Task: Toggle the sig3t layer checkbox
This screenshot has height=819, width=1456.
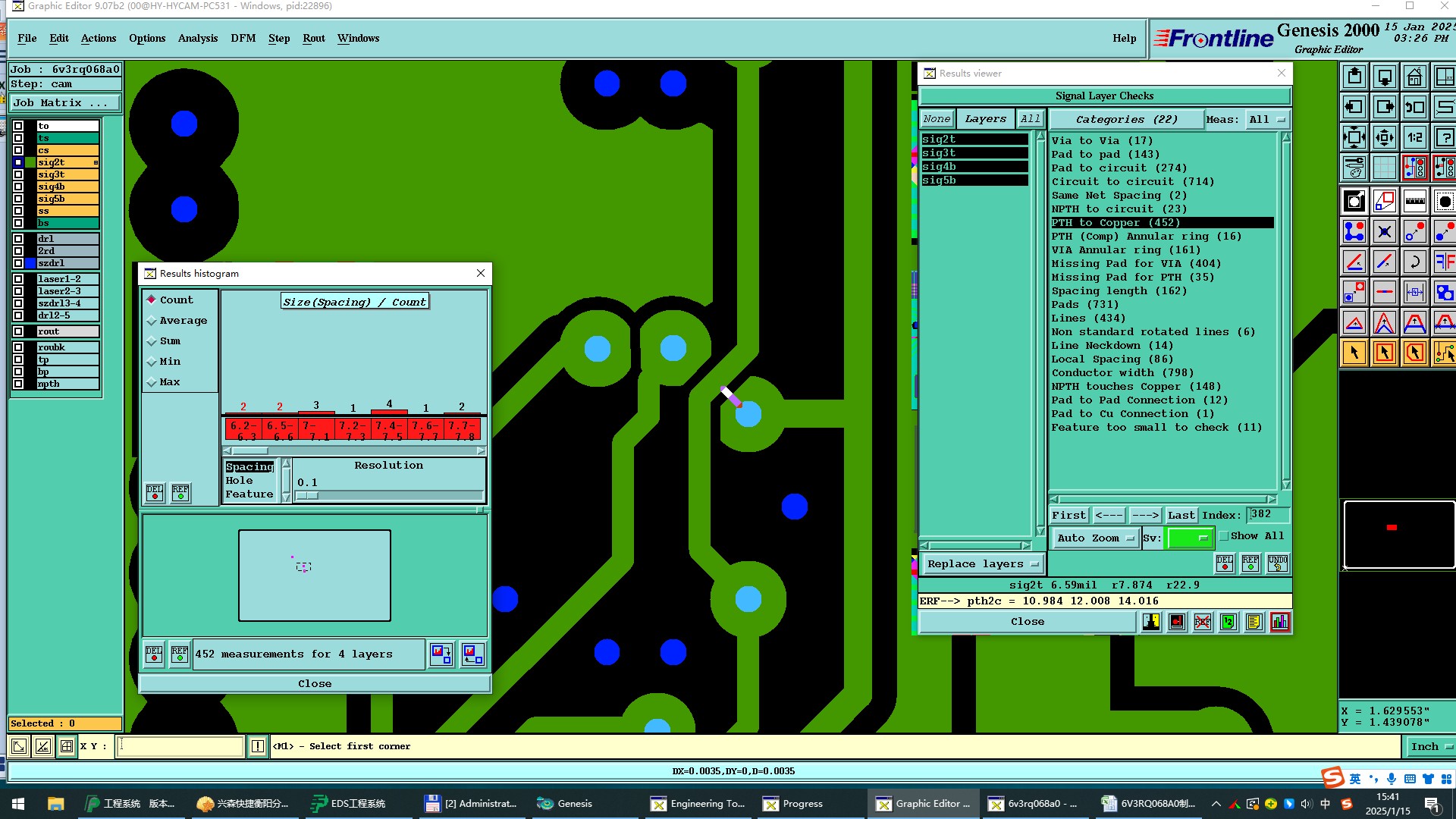Action: click(x=18, y=174)
